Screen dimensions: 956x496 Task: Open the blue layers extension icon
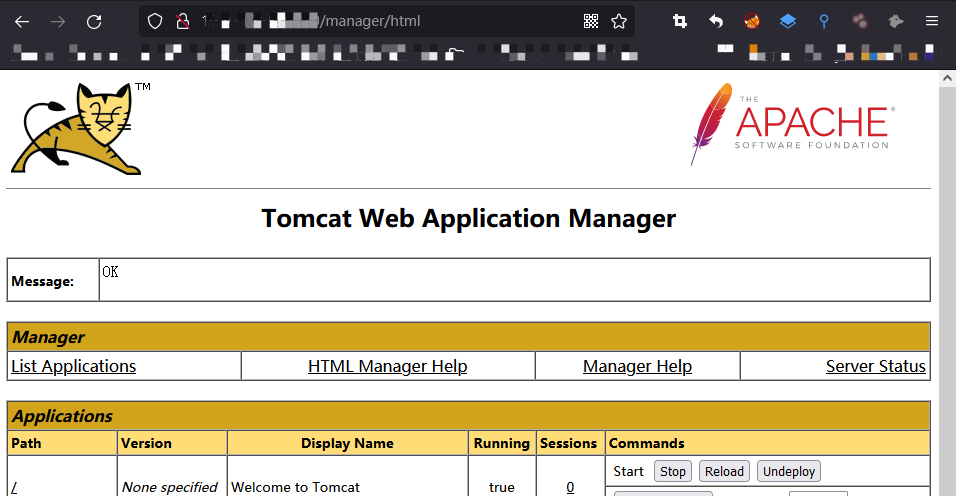pyautogui.click(x=788, y=21)
